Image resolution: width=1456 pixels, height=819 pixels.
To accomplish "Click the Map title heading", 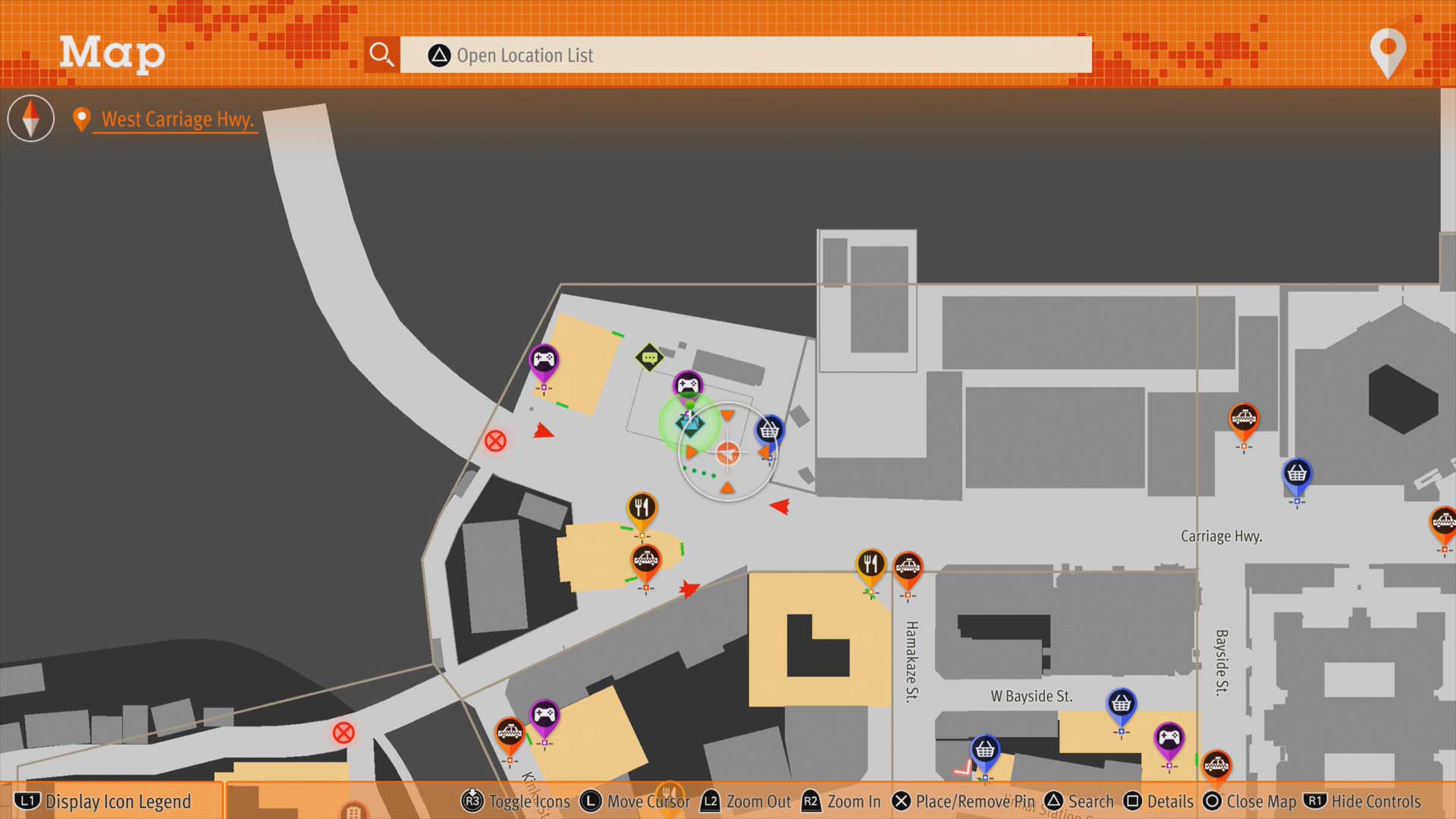I will [x=112, y=53].
